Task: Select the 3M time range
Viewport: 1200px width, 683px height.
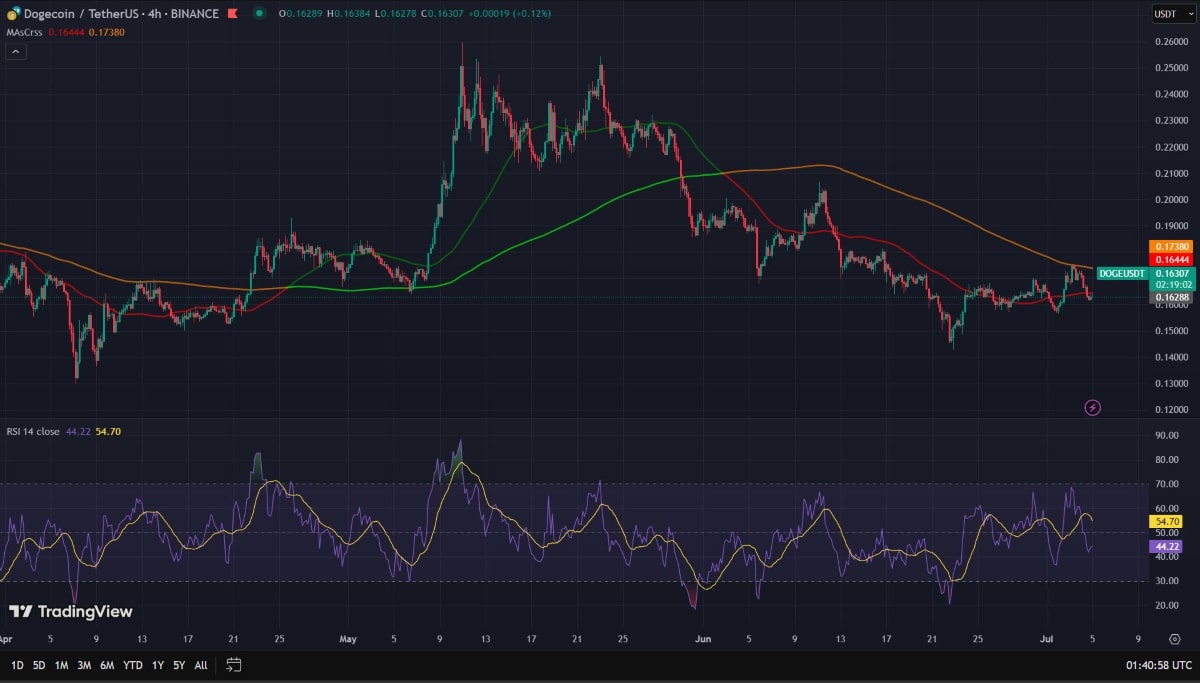Action: 84,665
